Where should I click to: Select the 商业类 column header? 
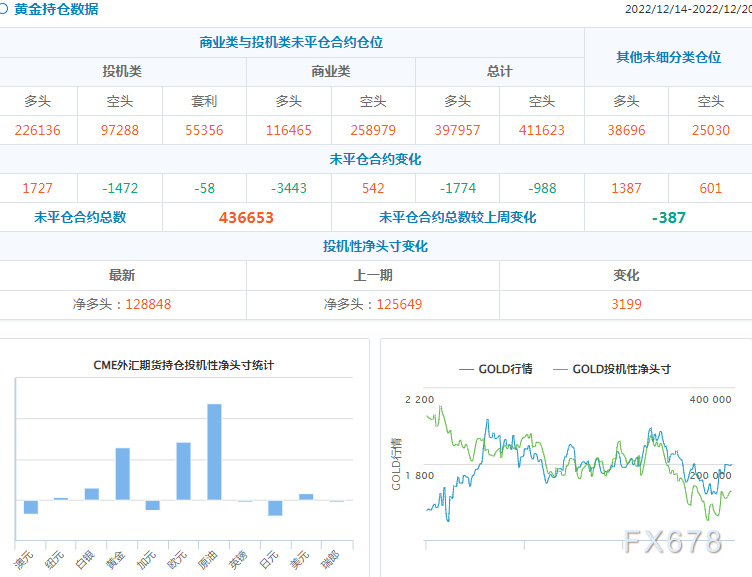tap(331, 72)
